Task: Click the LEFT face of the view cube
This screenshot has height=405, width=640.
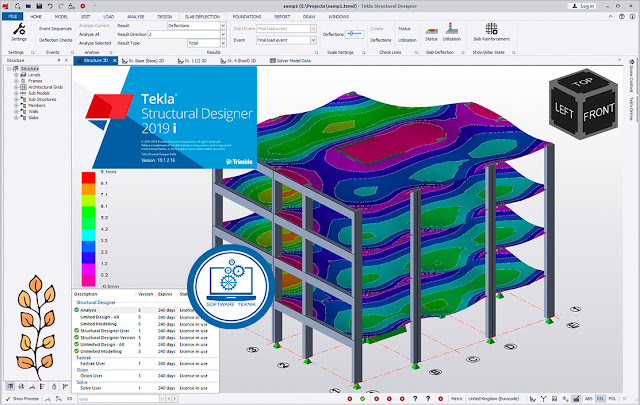Action: 564,110
